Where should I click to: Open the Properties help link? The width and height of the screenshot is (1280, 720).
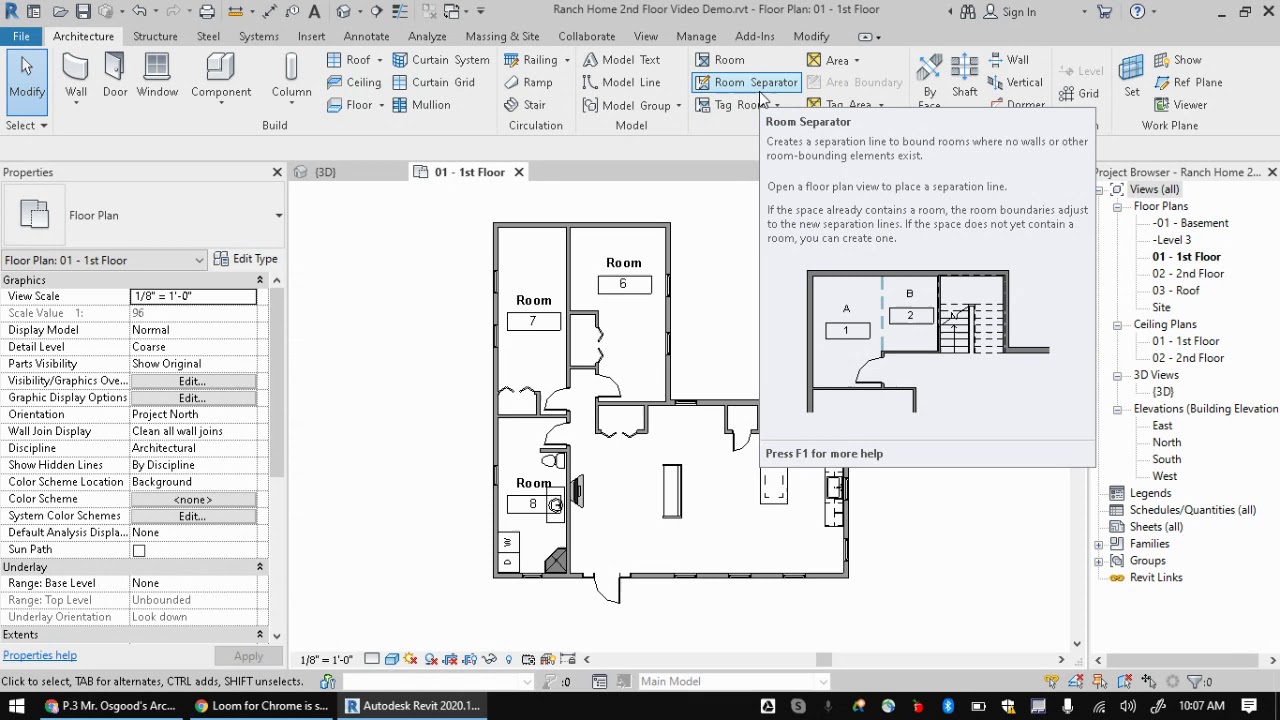39,656
